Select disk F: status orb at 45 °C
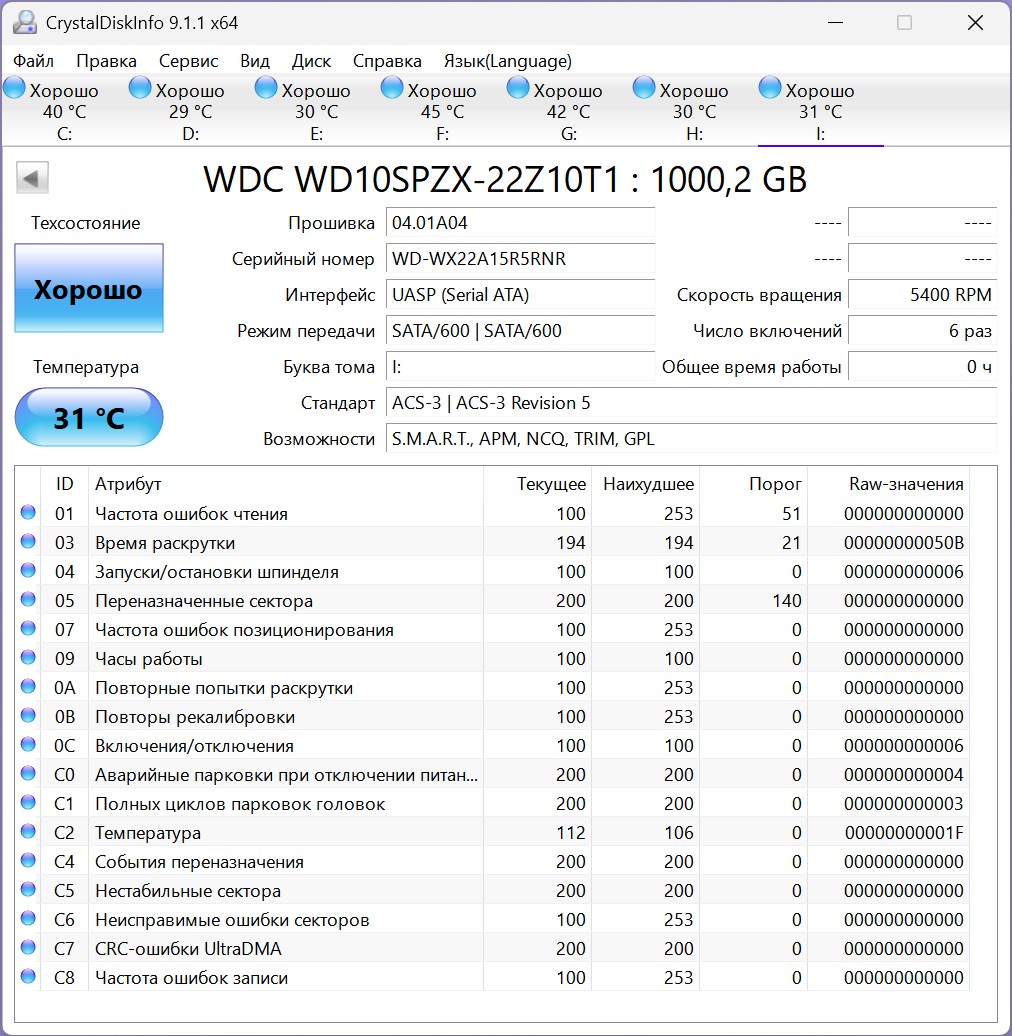 click(392, 88)
